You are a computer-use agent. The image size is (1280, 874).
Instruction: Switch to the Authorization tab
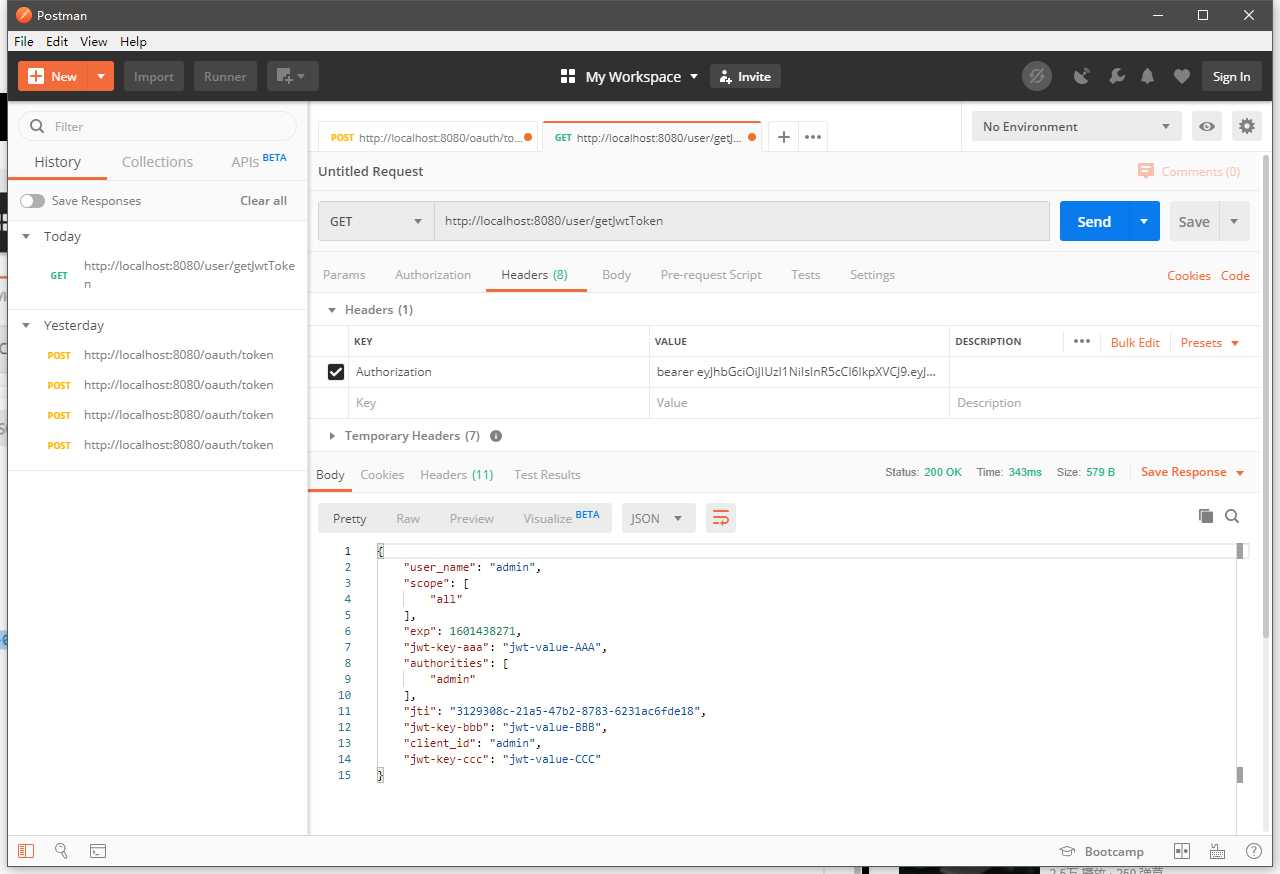pos(433,275)
